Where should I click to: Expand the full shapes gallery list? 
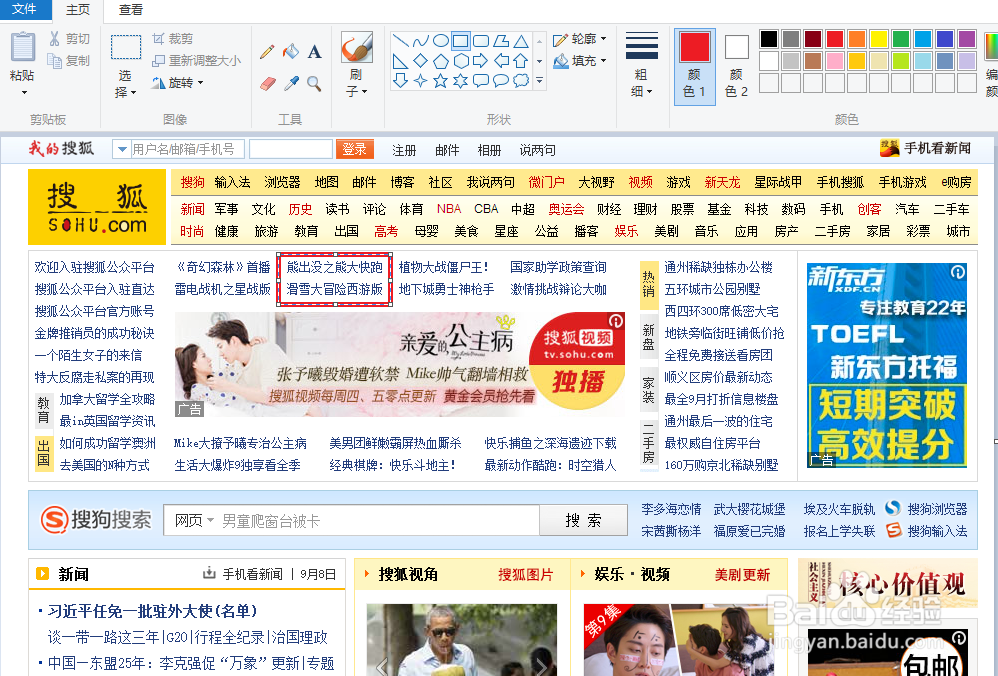point(540,81)
